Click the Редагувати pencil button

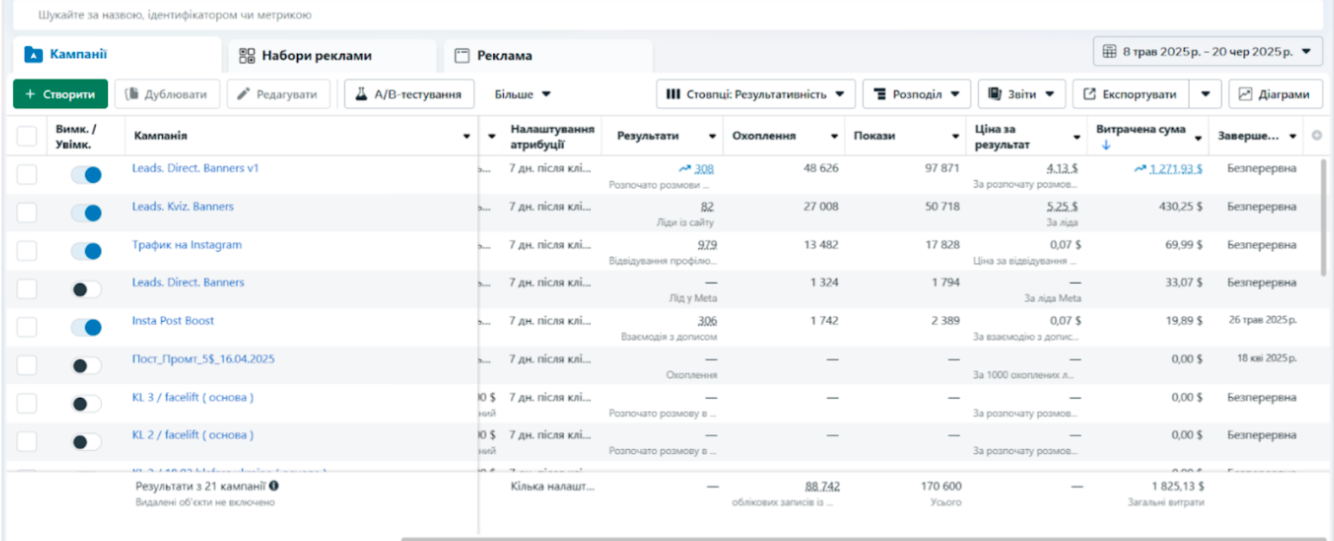pos(279,94)
